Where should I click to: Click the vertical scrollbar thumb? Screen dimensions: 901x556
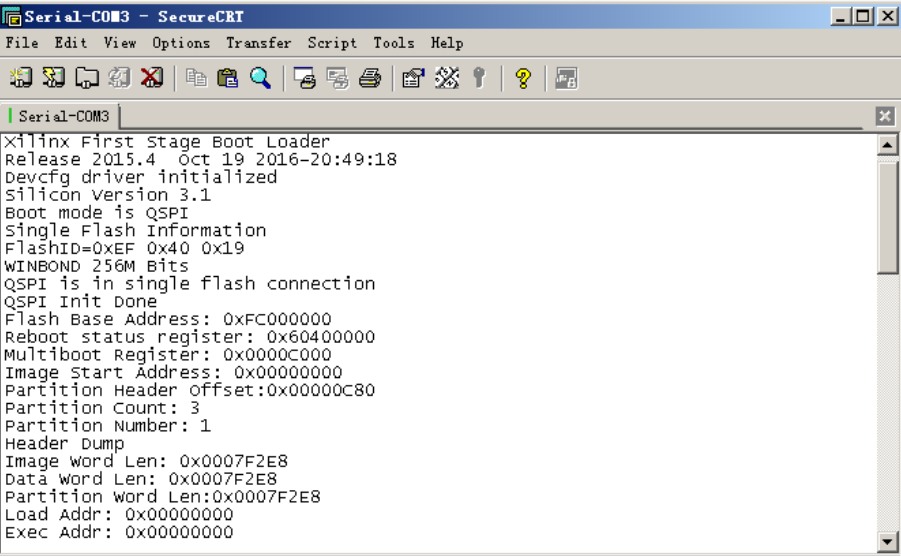click(887, 218)
